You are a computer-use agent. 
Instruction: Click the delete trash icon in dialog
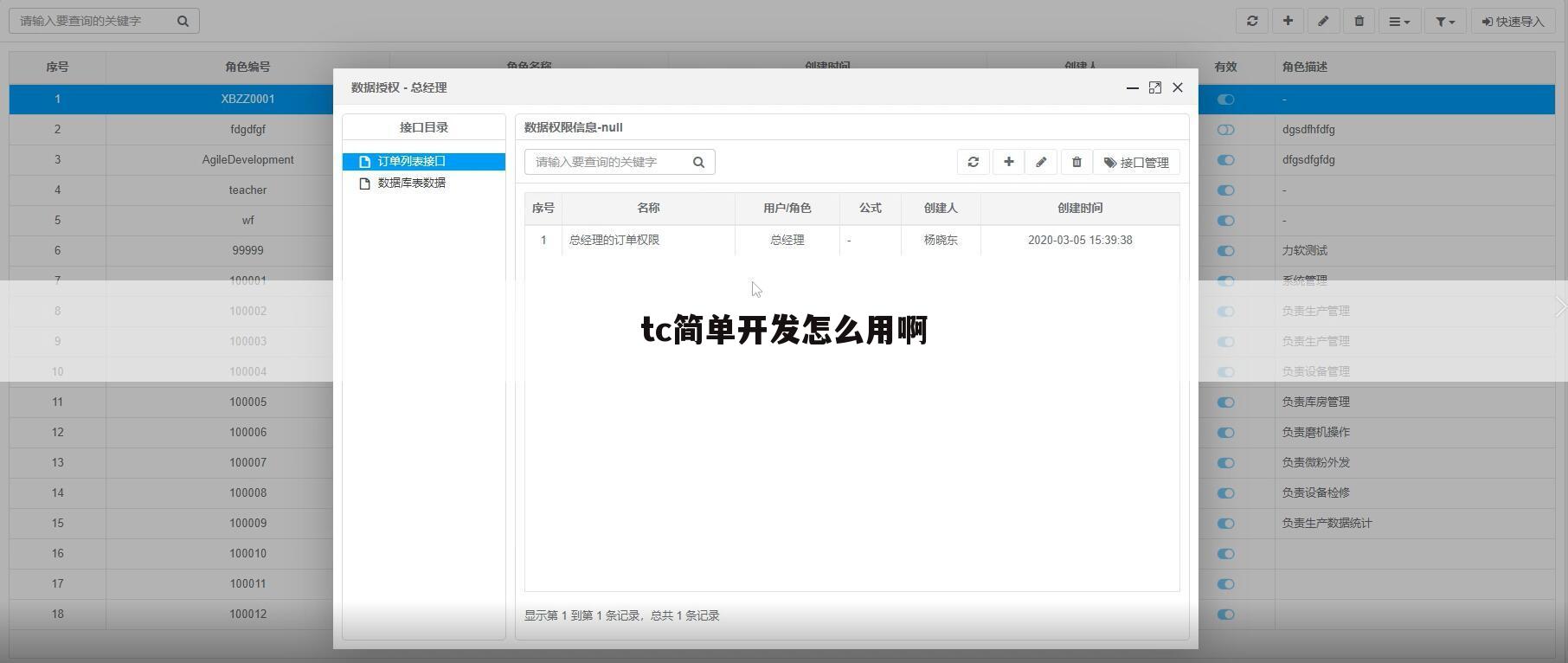tap(1076, 162)
